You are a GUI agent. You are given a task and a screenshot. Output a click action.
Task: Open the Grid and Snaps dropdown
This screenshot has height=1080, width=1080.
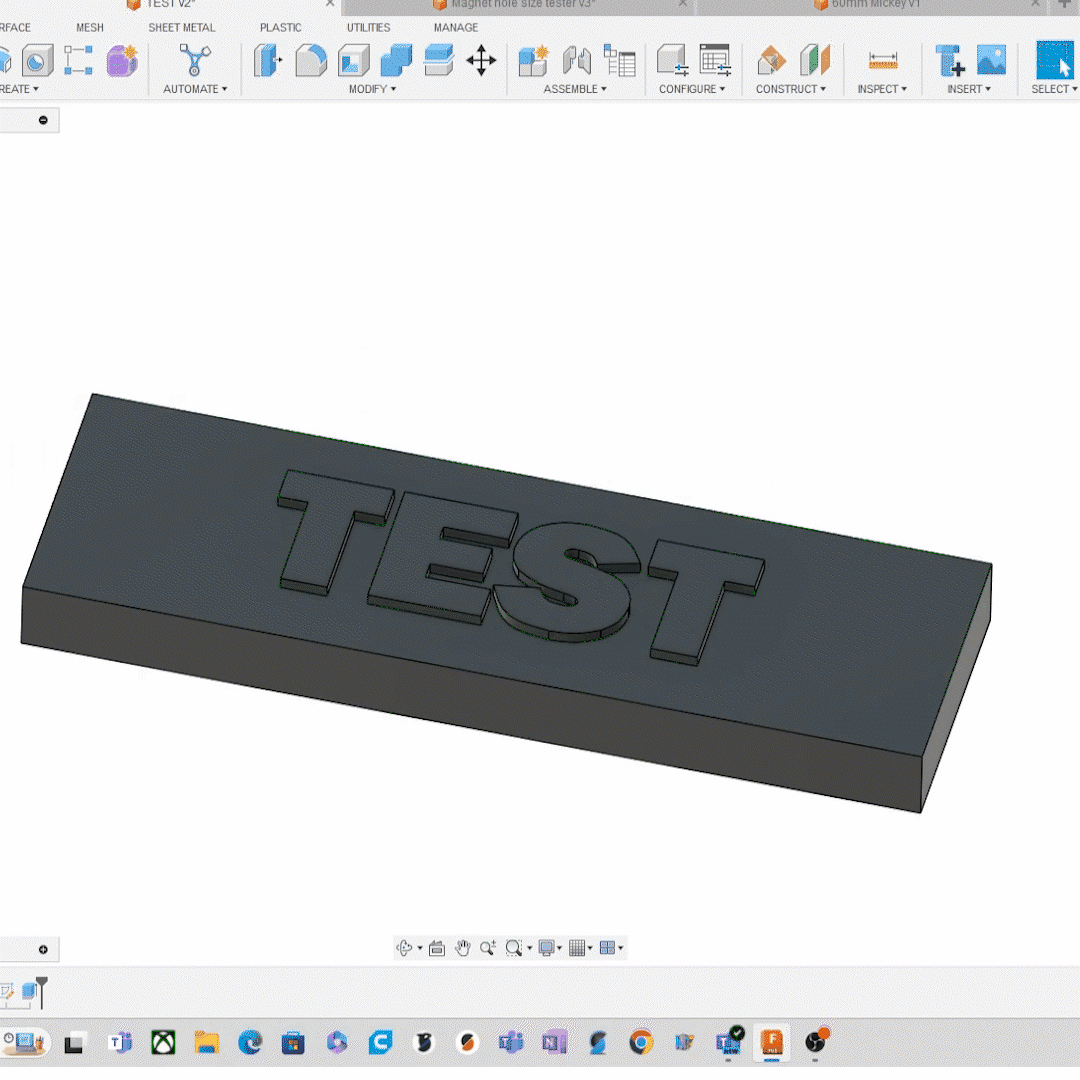pos(580,948)
